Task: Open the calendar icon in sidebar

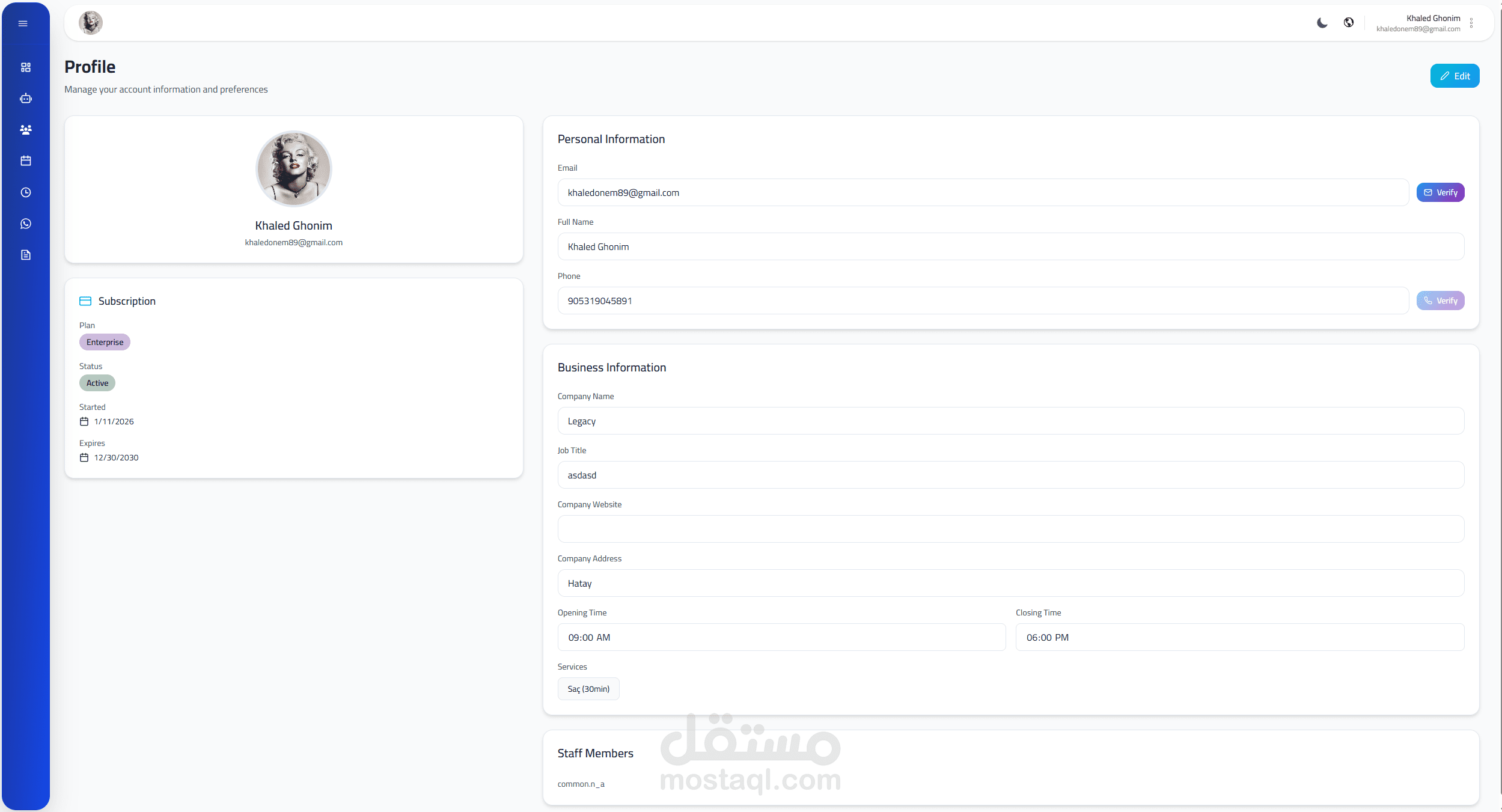Action: coord(26,161)
